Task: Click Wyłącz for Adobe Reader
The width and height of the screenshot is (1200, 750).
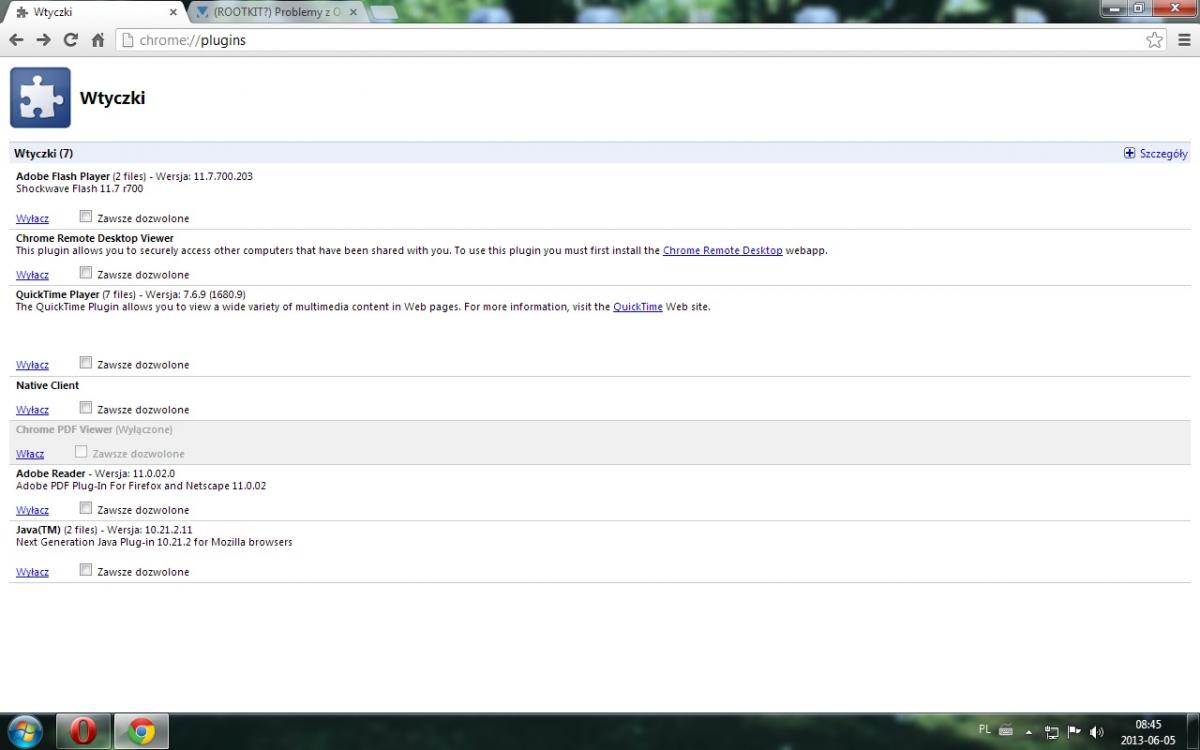Action: click(x=32, y=509)
